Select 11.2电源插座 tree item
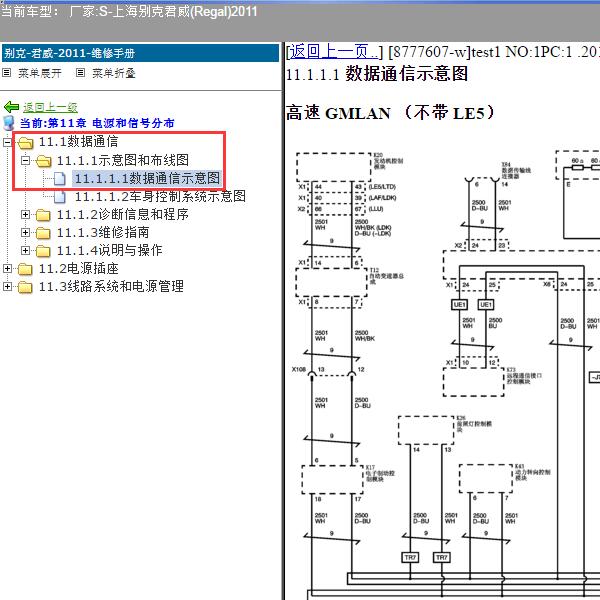600x600 pixels. [78, 268]
